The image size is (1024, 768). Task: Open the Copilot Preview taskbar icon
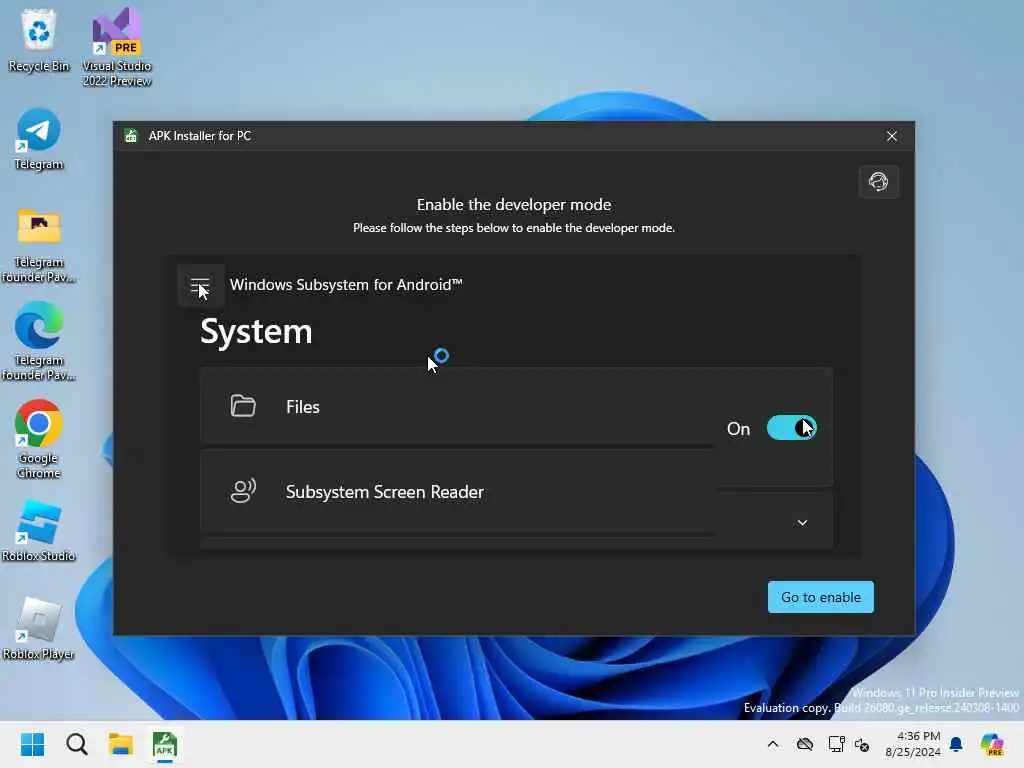pos(992,744)
